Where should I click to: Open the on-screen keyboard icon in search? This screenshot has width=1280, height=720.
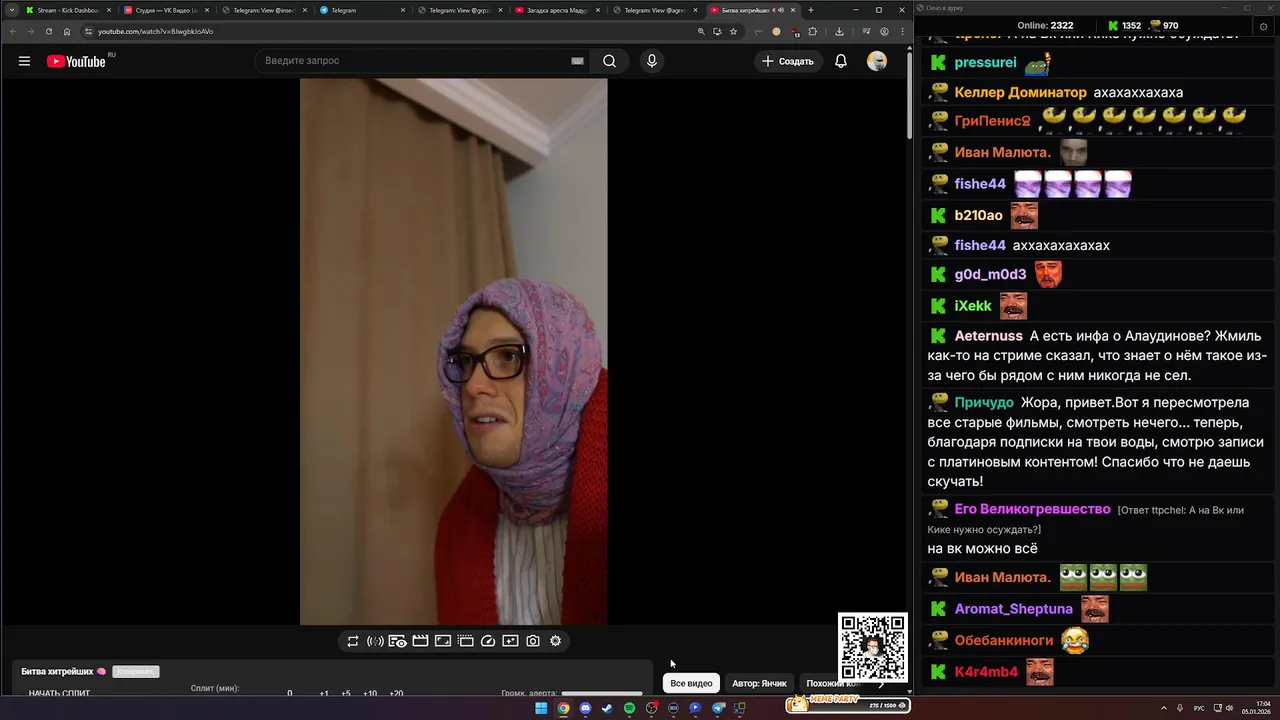click(x=577, y=61)
